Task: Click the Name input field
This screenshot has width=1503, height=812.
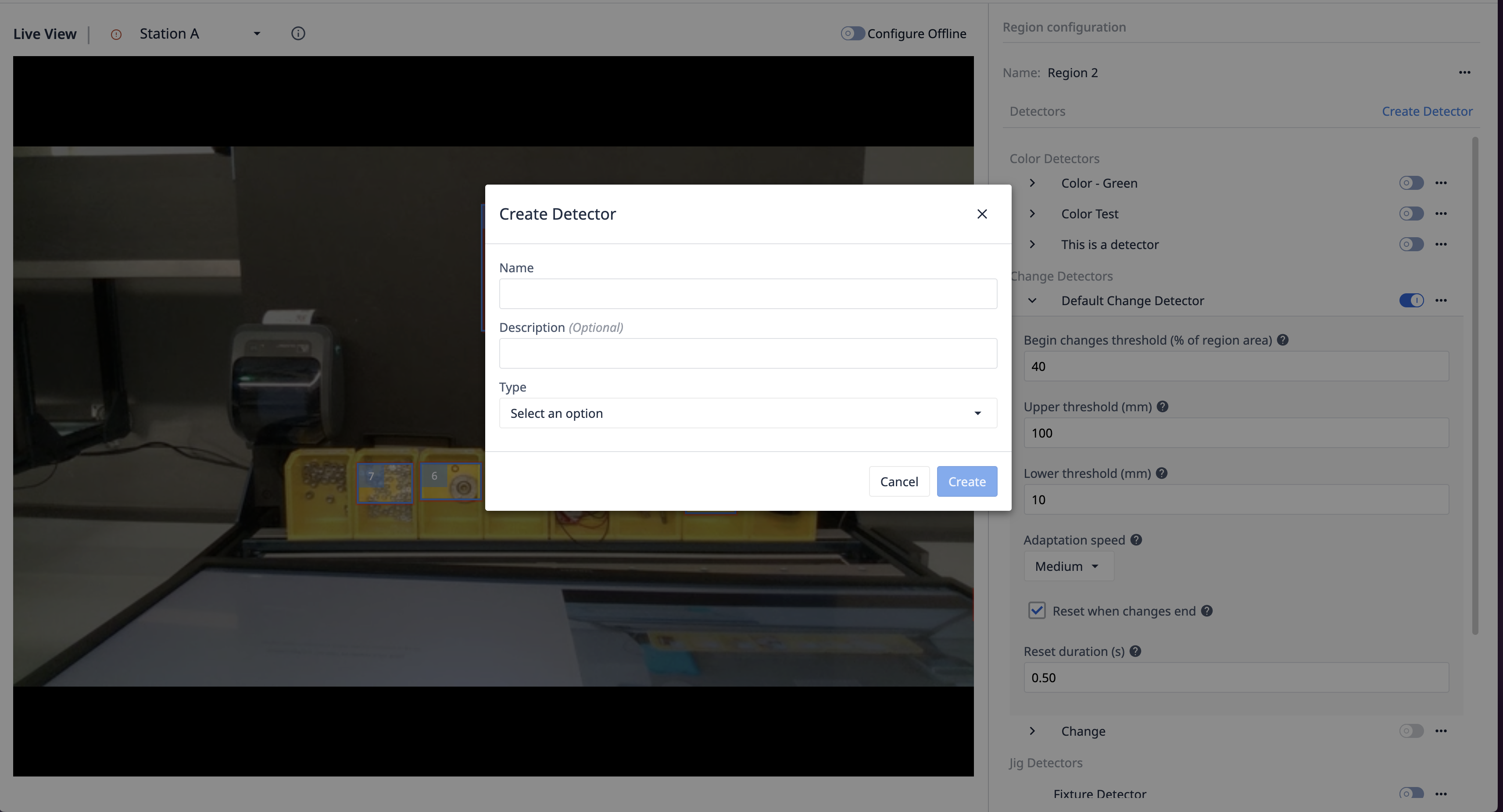Action: click(x=748, y=294)
